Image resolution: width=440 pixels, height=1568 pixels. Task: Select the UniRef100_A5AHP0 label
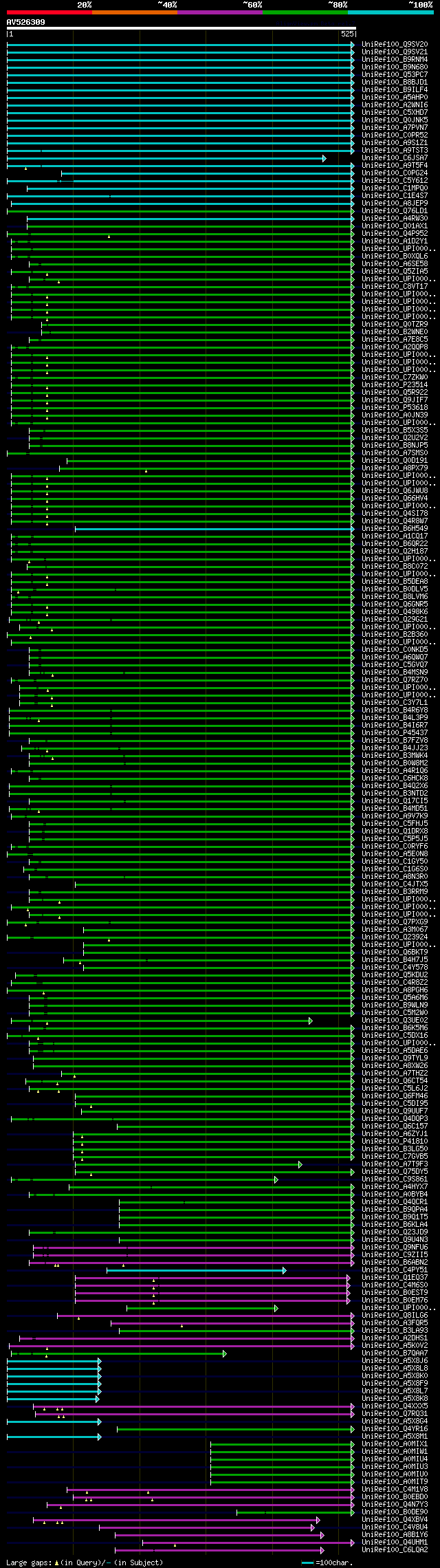point(395,97)
